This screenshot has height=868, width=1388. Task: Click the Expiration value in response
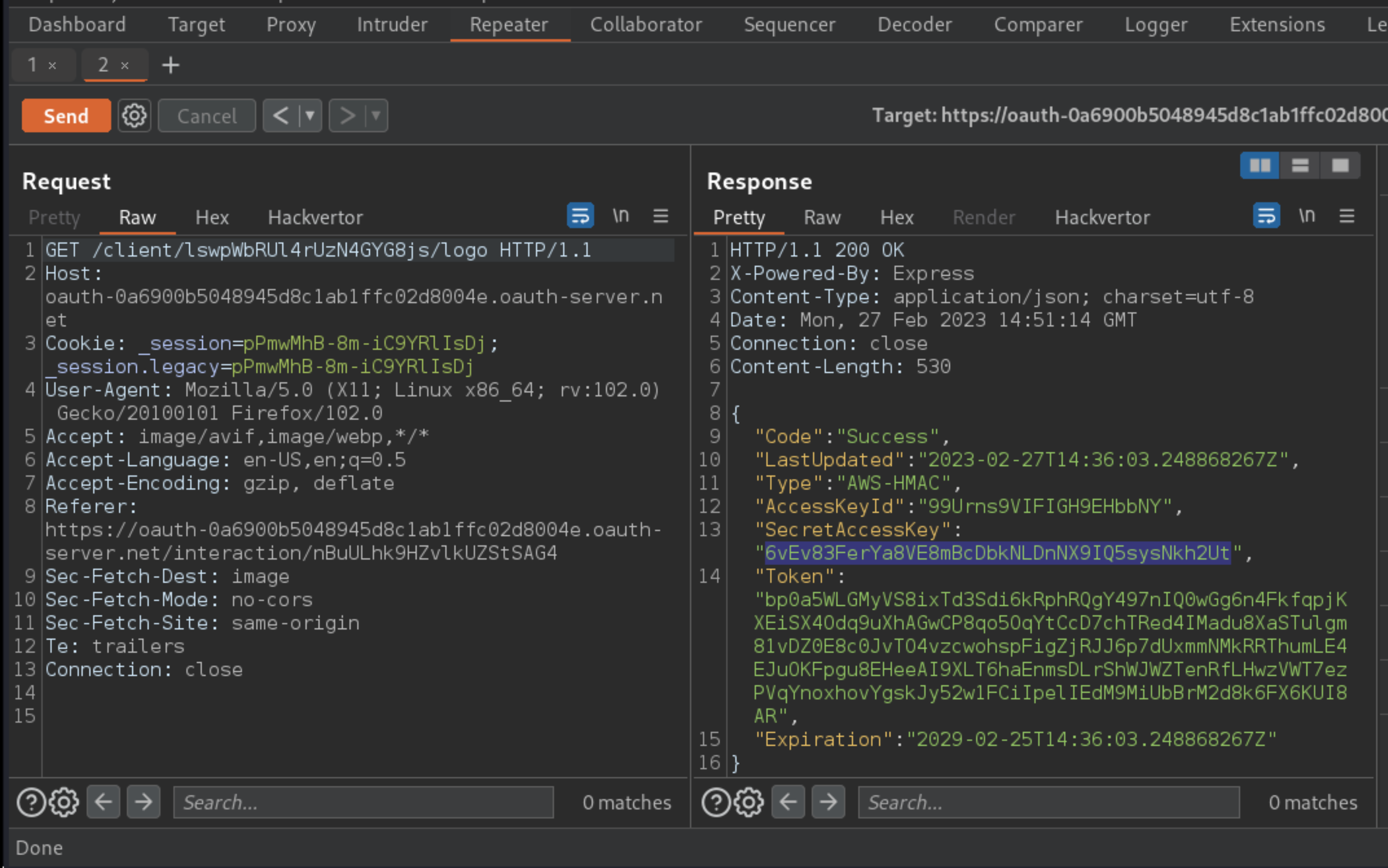1091,740
